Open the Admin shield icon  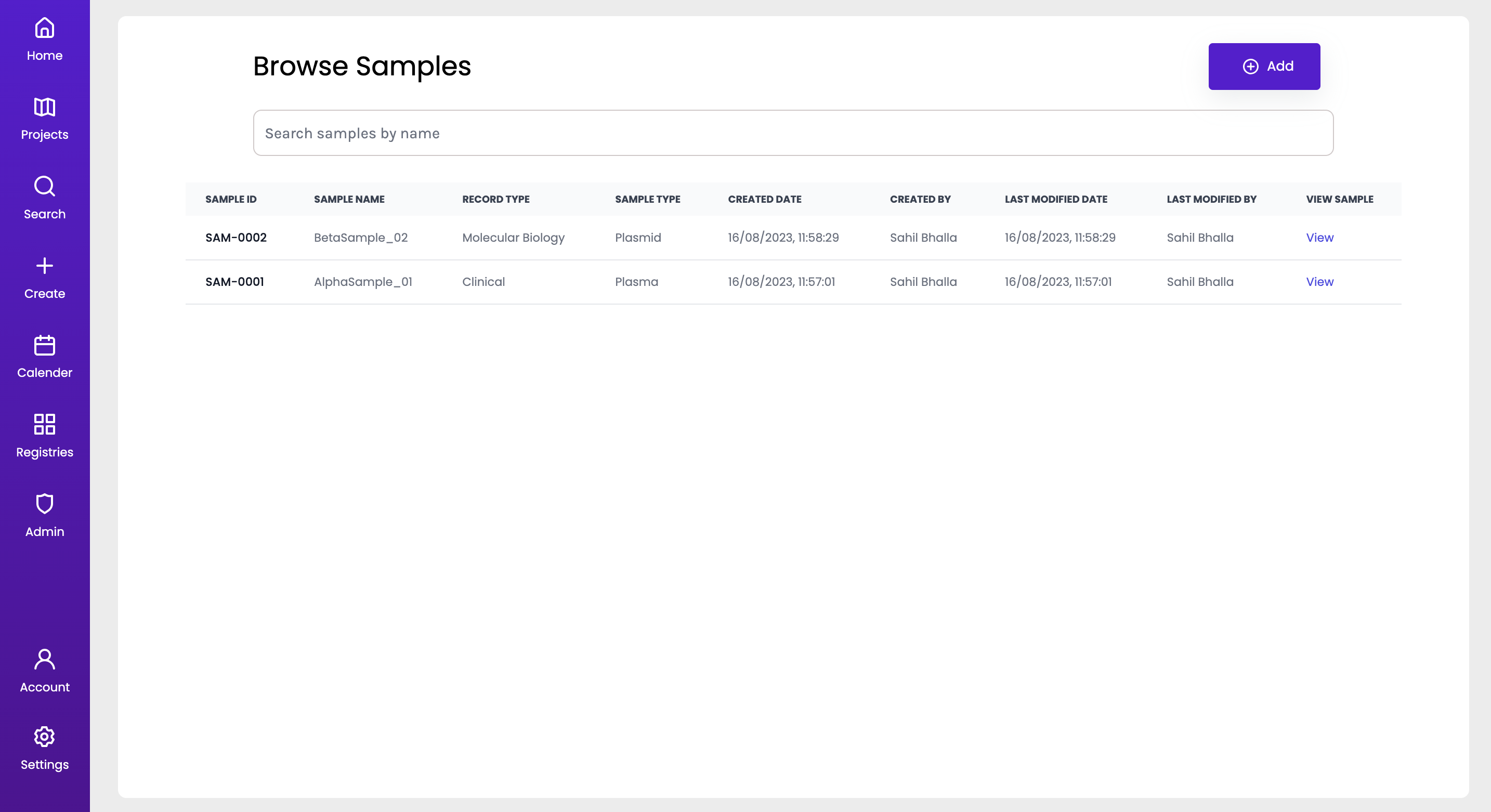pos(45,504)
